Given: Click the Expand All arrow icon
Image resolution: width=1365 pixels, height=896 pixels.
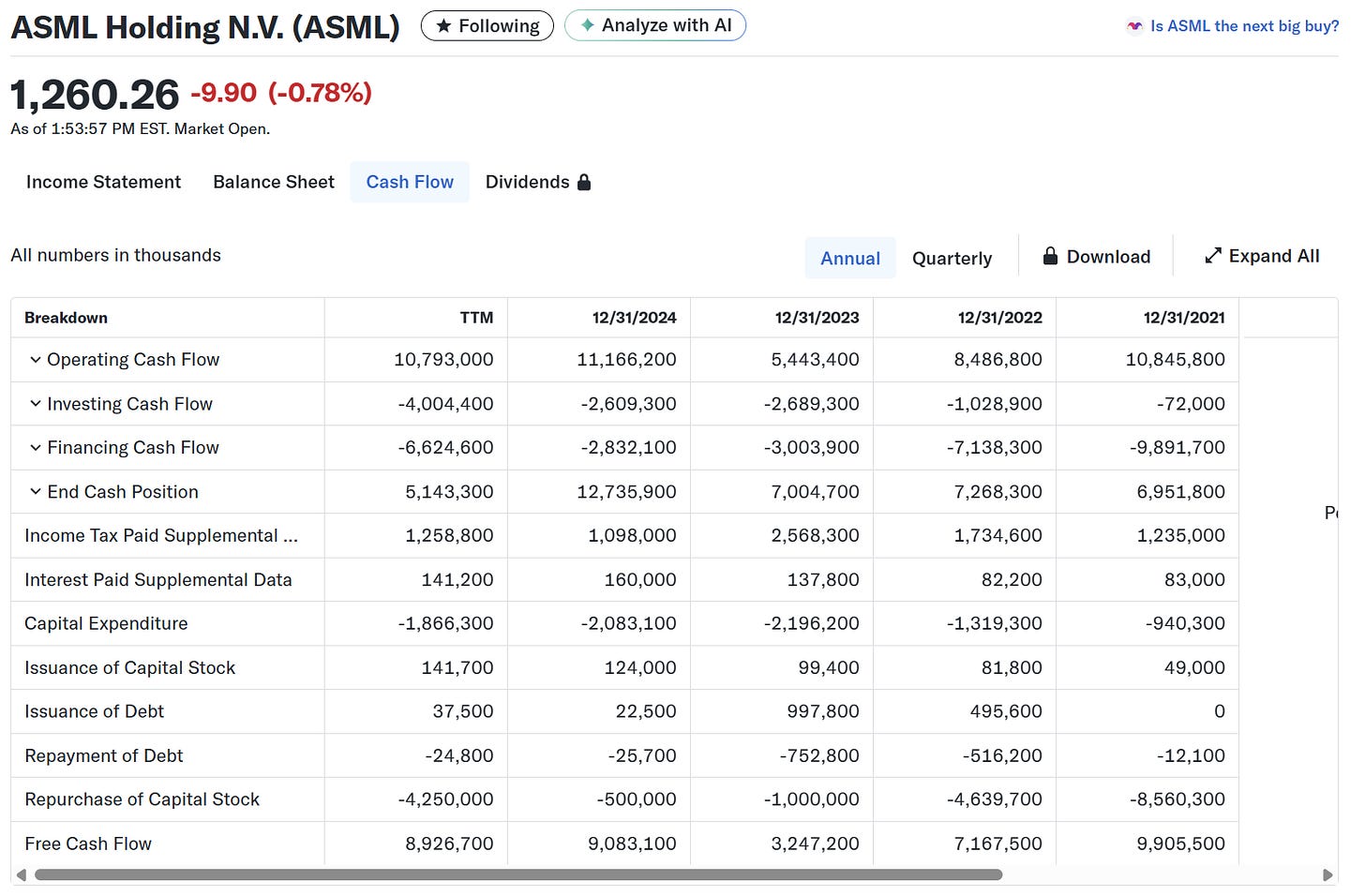Looking at the screenshot, I should tap(1213, 255).
